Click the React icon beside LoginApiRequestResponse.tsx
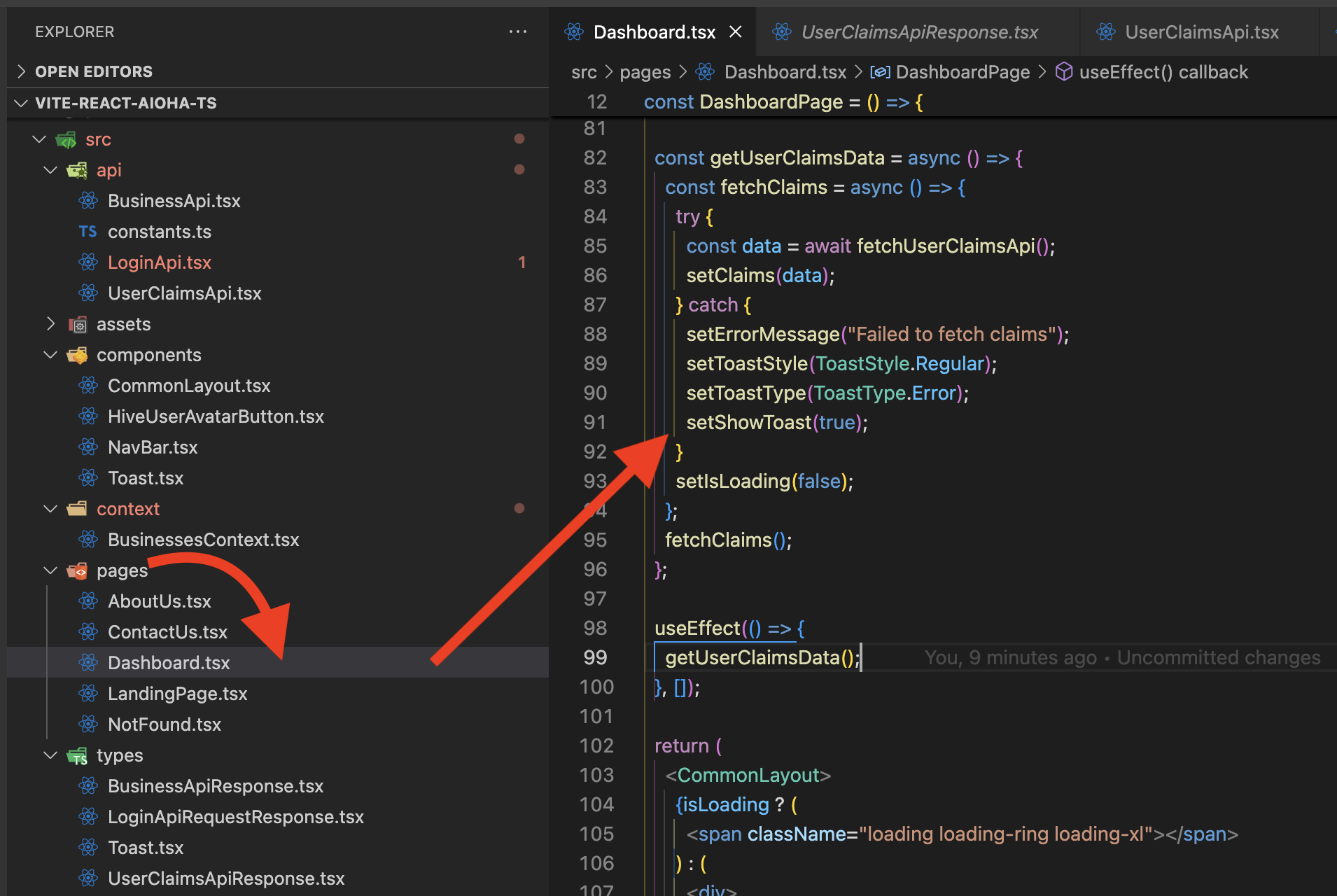1337x896 pixels. 88,817
